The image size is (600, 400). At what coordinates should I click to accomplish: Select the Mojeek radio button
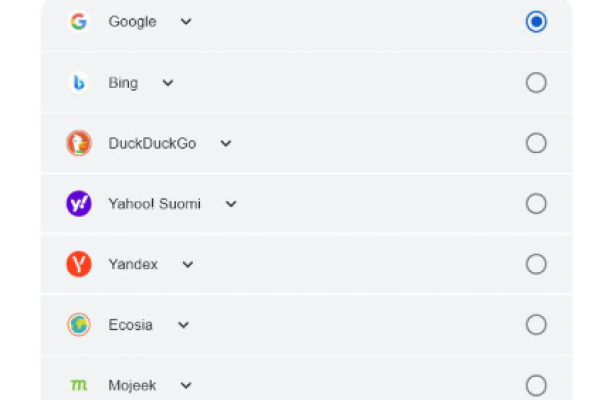(x=536, y=385)
